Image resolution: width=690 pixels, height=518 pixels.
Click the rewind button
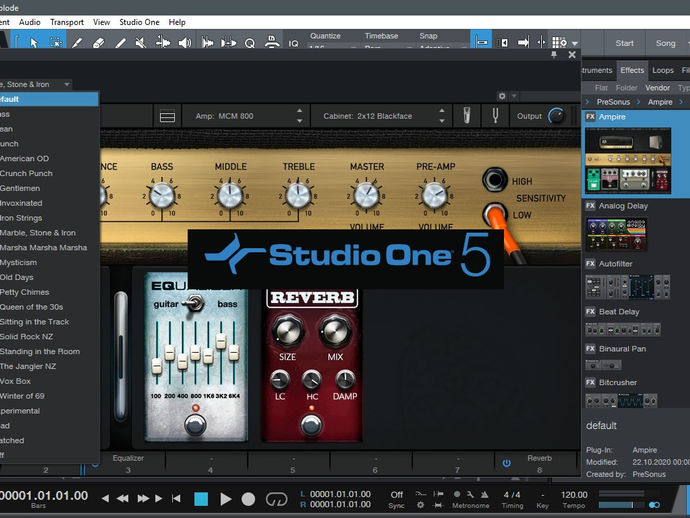pyautogui.click(x=122, y=499)
